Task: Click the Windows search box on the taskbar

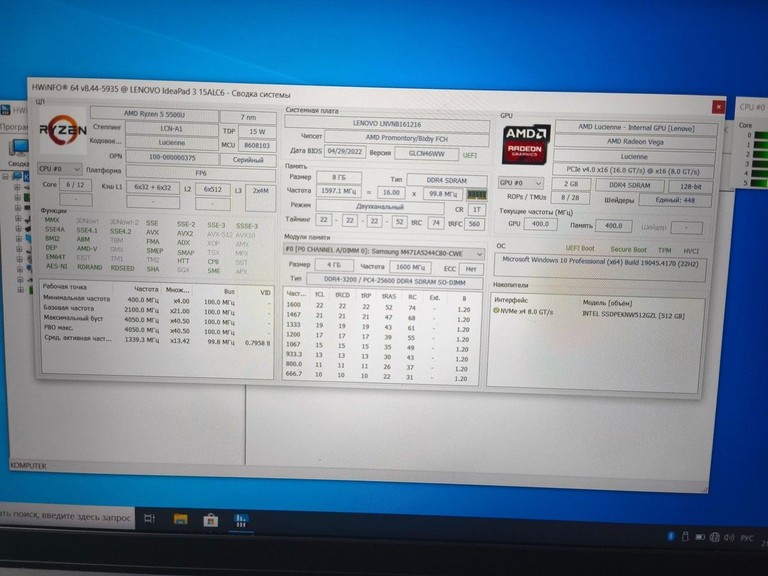Action: coord(66,516)
